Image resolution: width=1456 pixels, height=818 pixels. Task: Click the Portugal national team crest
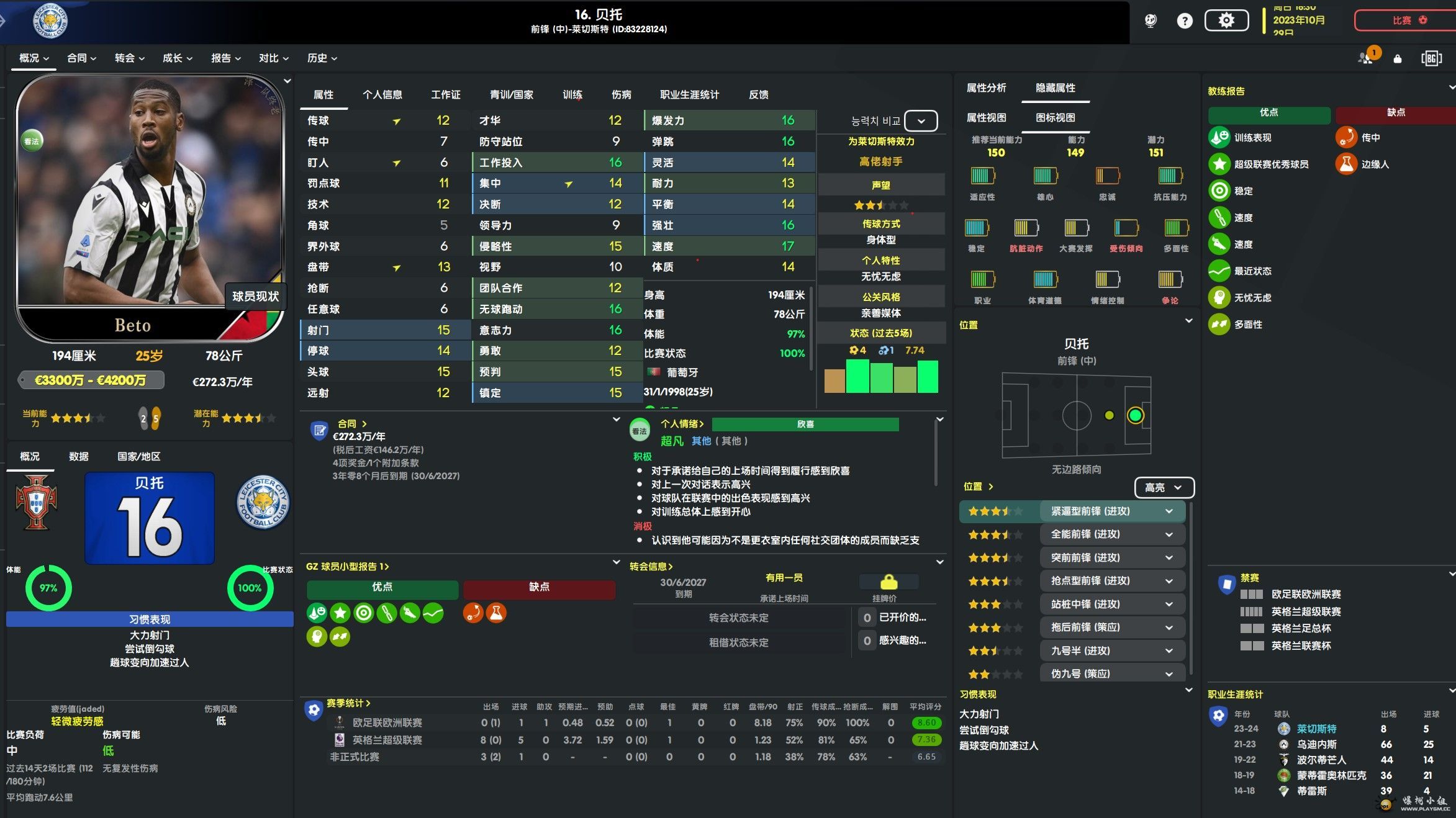point(36,503)
